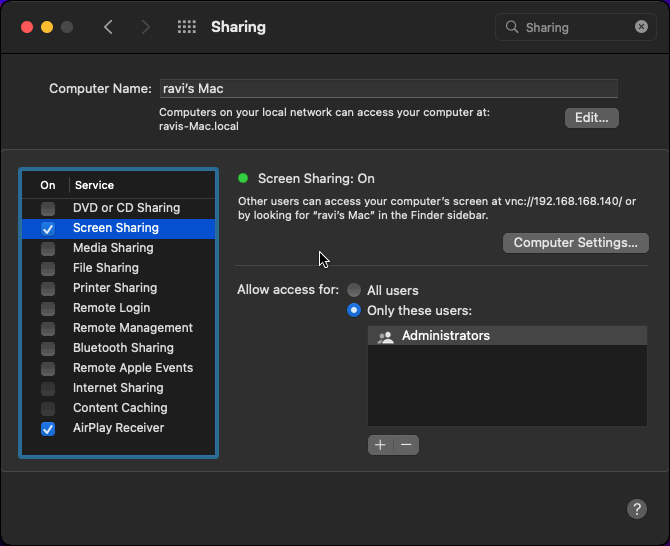Select the Only these users option
The width and height of the screenshot is (670, 546).
coord(354,310)
